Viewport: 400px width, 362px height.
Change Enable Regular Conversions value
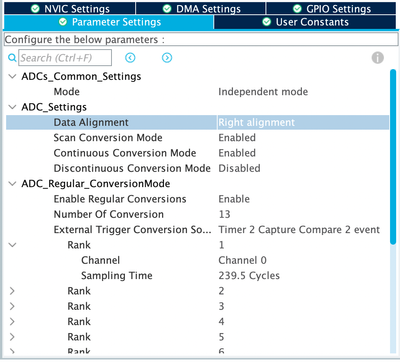(x=234, y=199)
